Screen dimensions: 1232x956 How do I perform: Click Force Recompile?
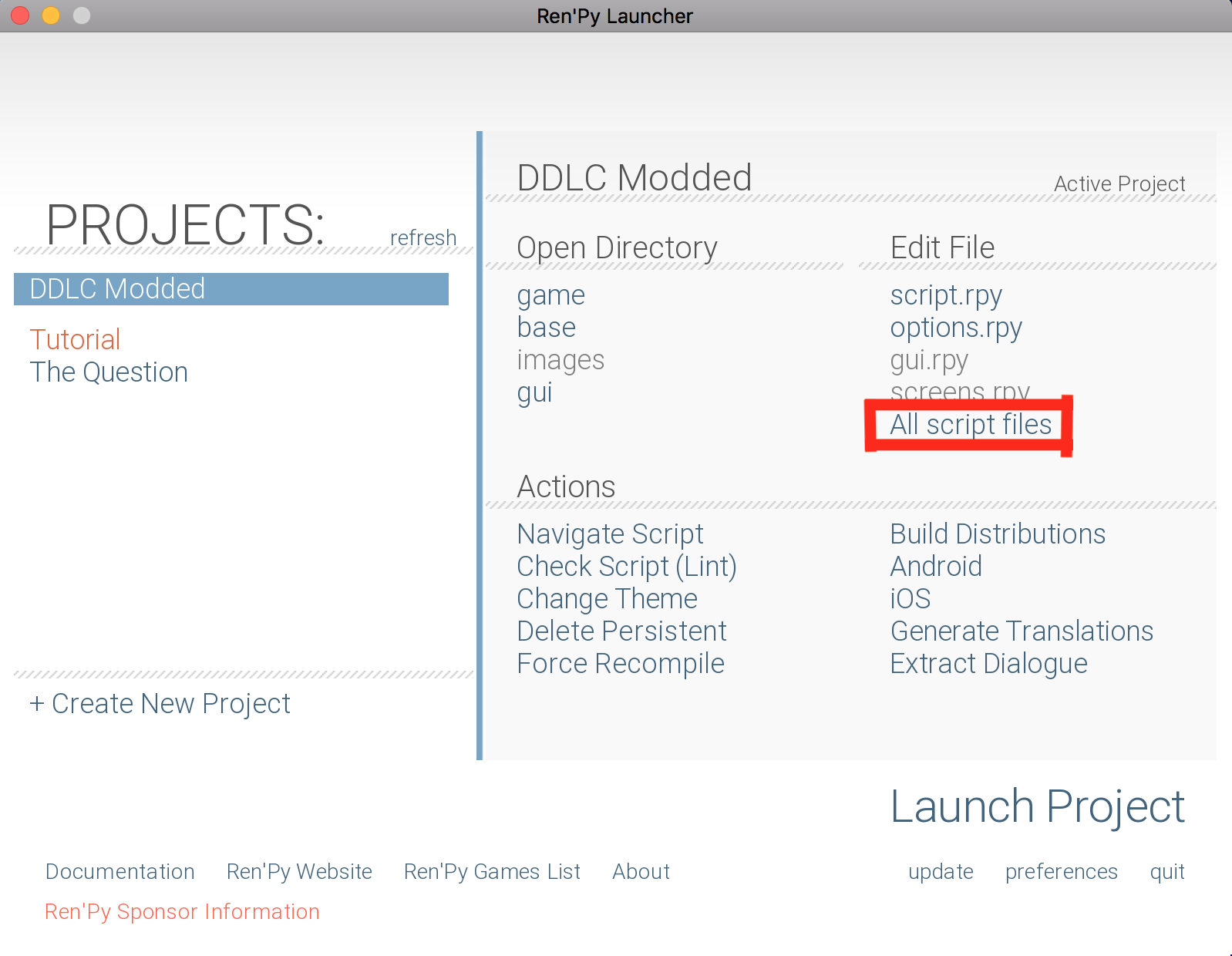[621, 664]
